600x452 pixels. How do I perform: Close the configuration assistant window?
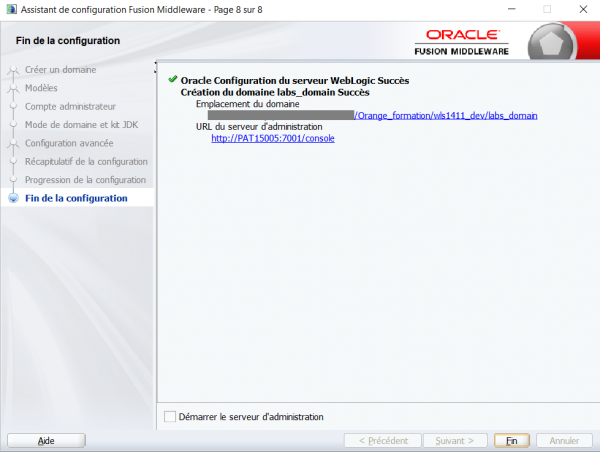point(583,9)
